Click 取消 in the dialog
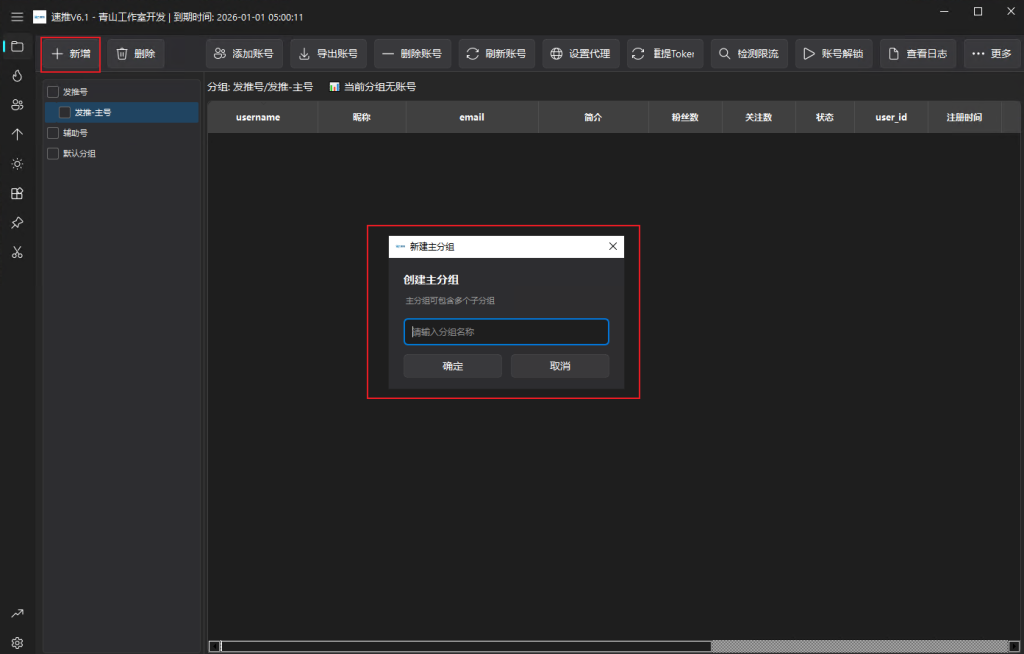The image size is (1024, 654). point(560,366)
